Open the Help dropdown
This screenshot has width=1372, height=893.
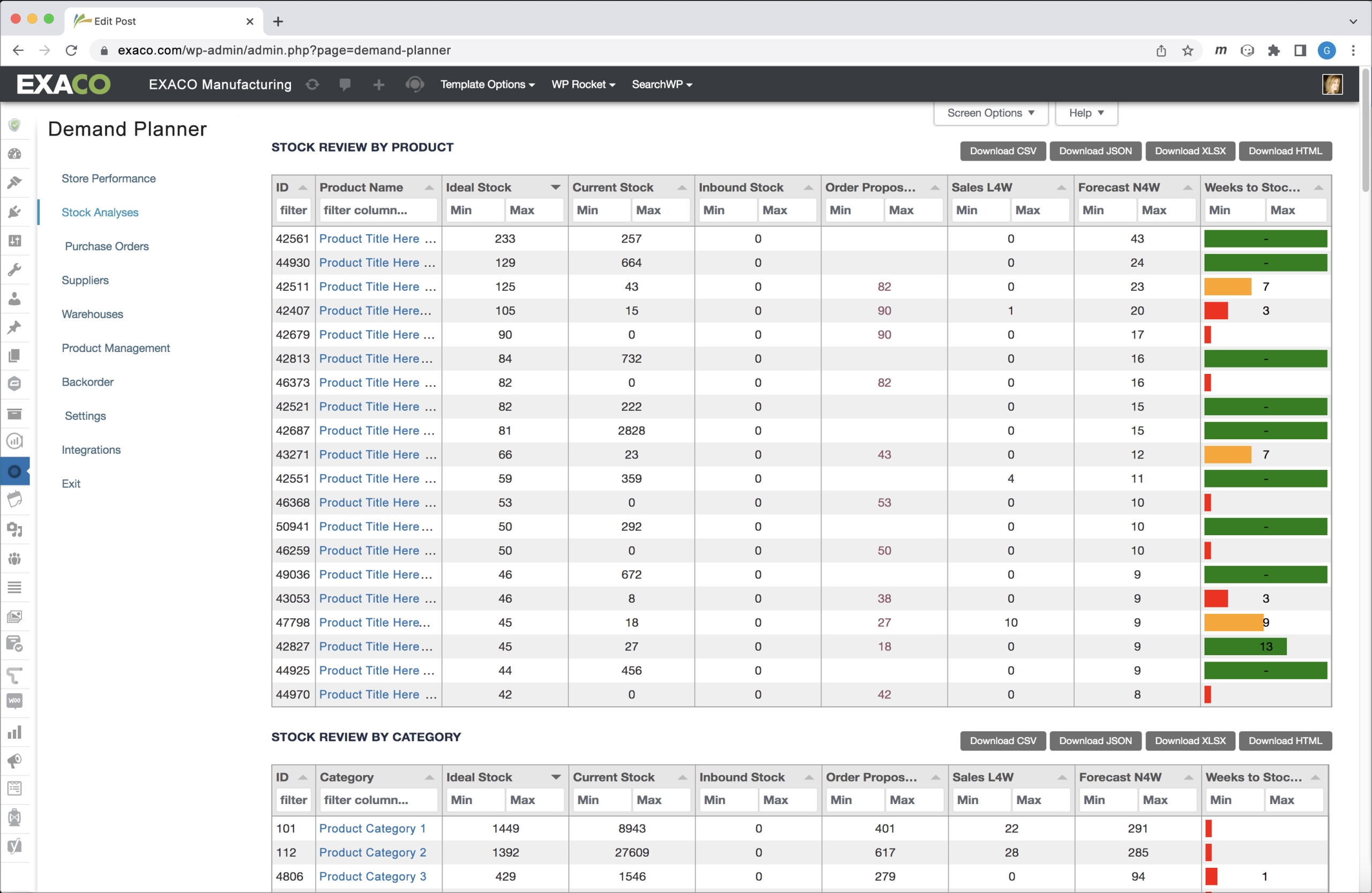click(1085, 113)
